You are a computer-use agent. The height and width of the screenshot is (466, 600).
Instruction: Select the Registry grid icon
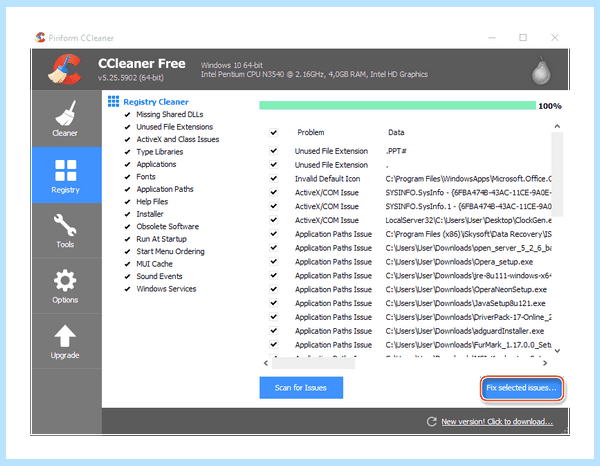(65, 170)
